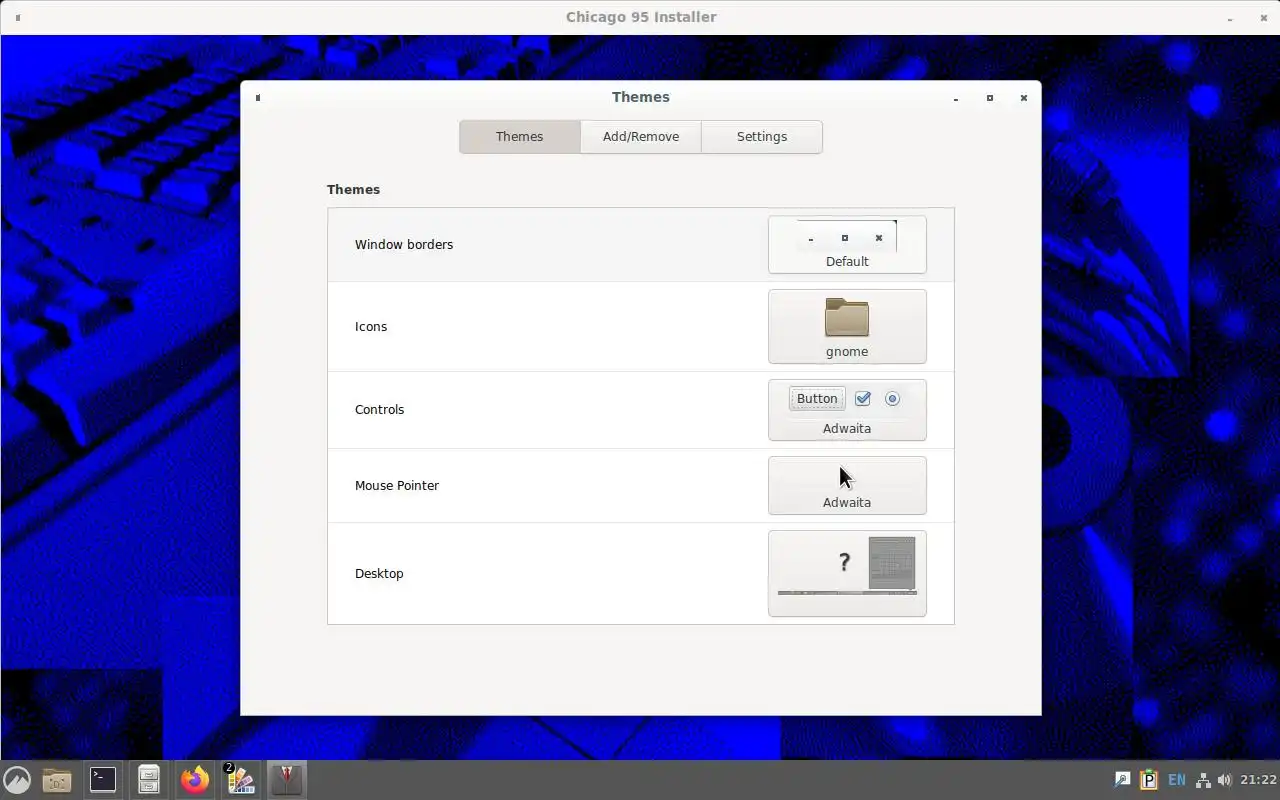This screenshot has height=800, width=1280.
Task: Open the network connections tray icon
Action: tap(1203, 780)
